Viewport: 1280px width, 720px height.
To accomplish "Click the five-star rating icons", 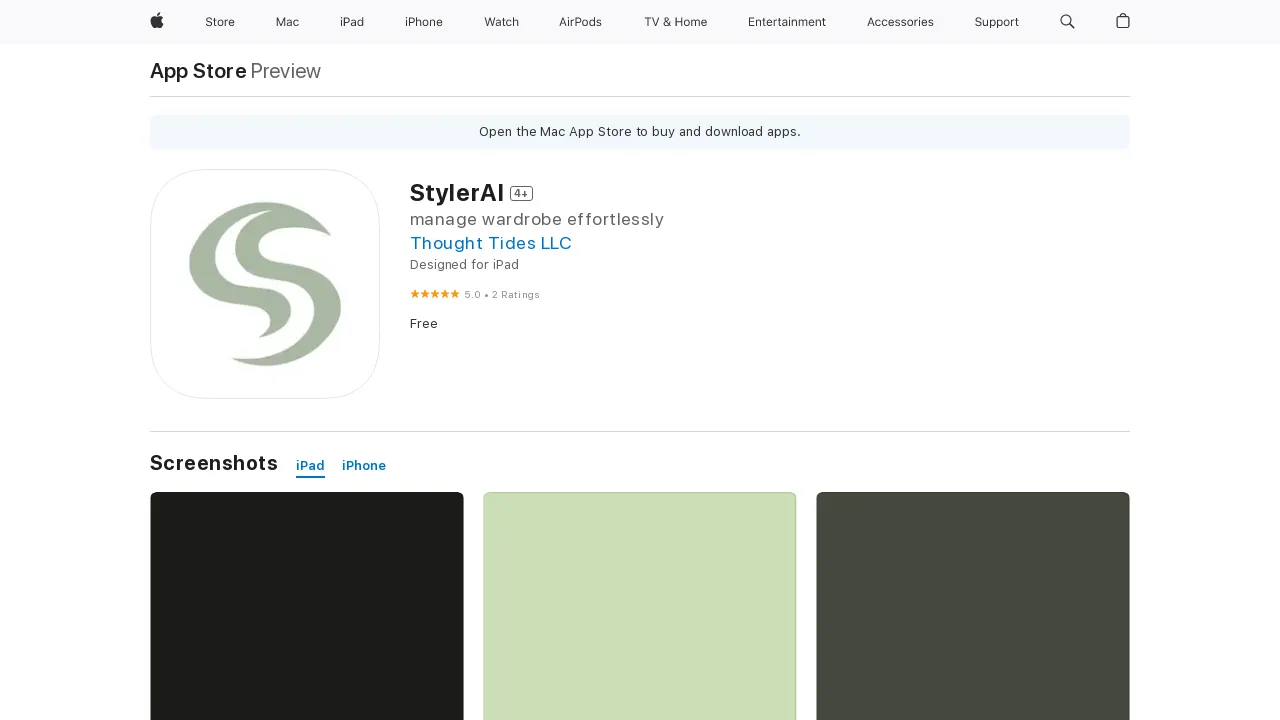I will 435,294.
